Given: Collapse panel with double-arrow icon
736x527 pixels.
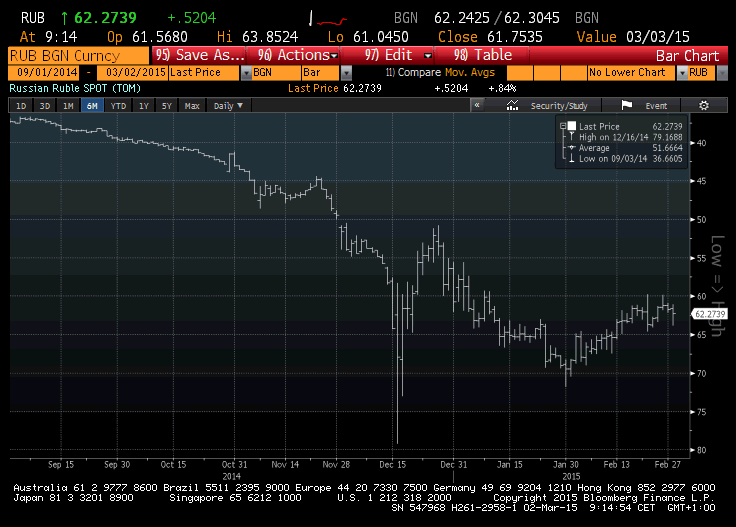Looking at the screenshot, I should pyautogui.click(x=477, y=106).
